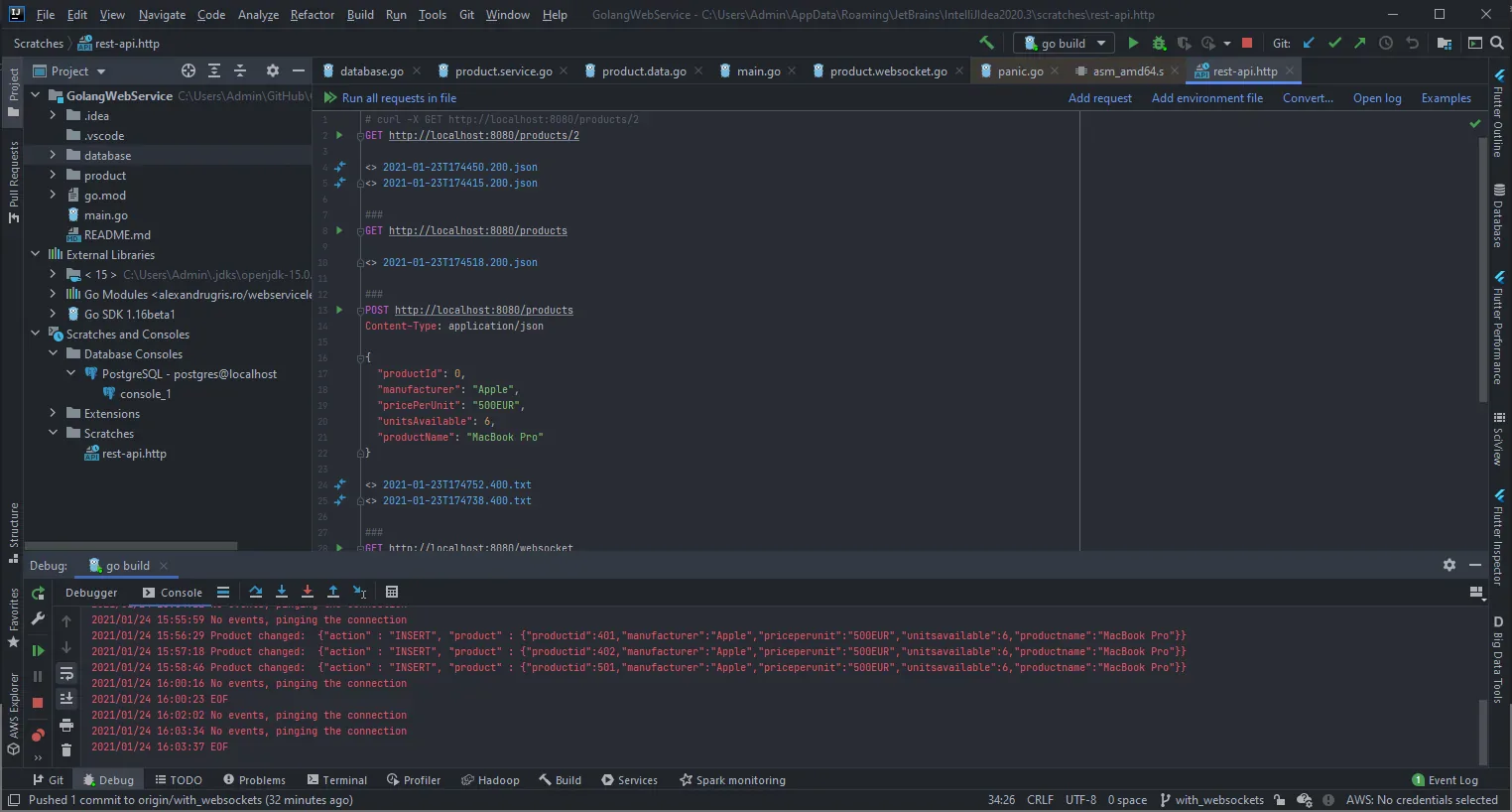Click Step Over in the debug toolbar
Screen dimensions: 1512x812
pyautogui.click(x=256, y=592)
